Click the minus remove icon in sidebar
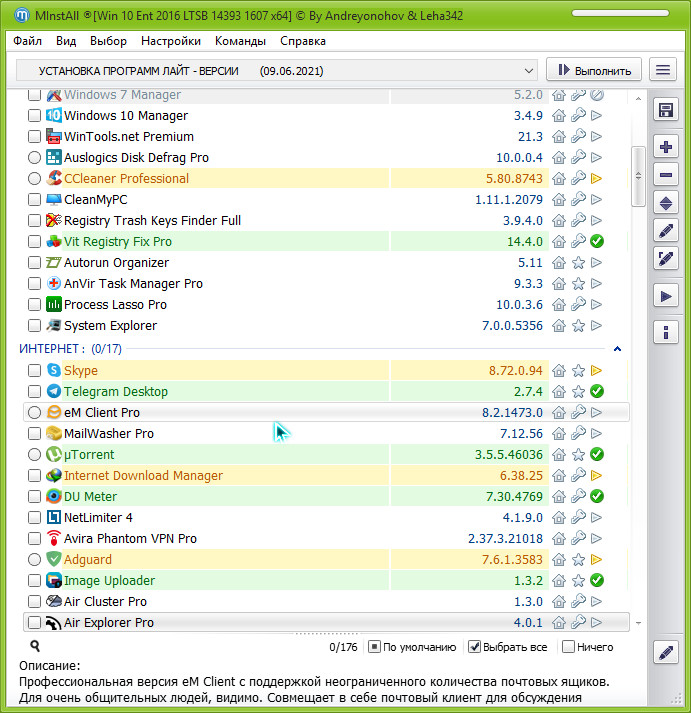691x713 pixels. (x=666, y=175)
